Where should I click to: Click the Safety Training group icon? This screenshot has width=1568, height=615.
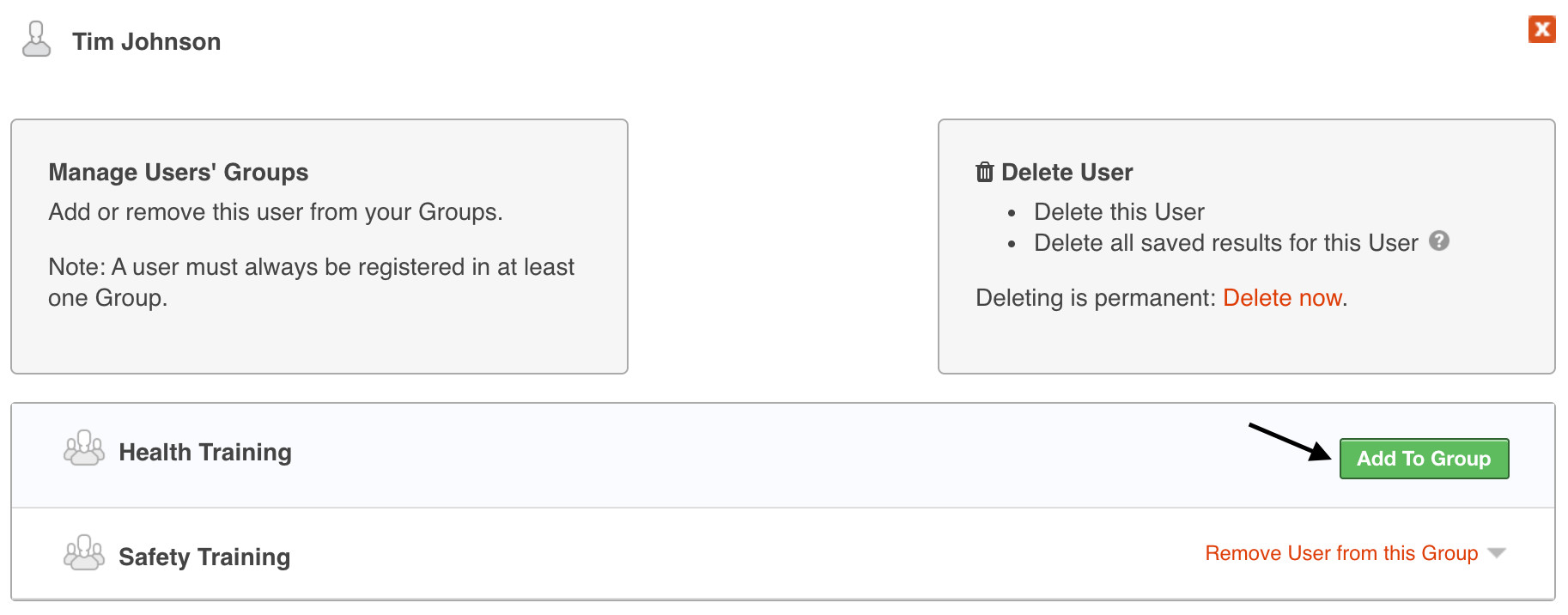84,553
